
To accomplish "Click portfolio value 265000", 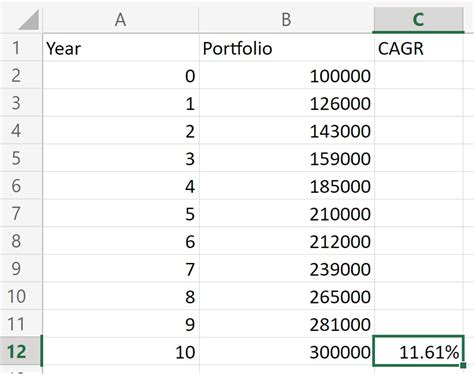I will (x=287, y=297).
